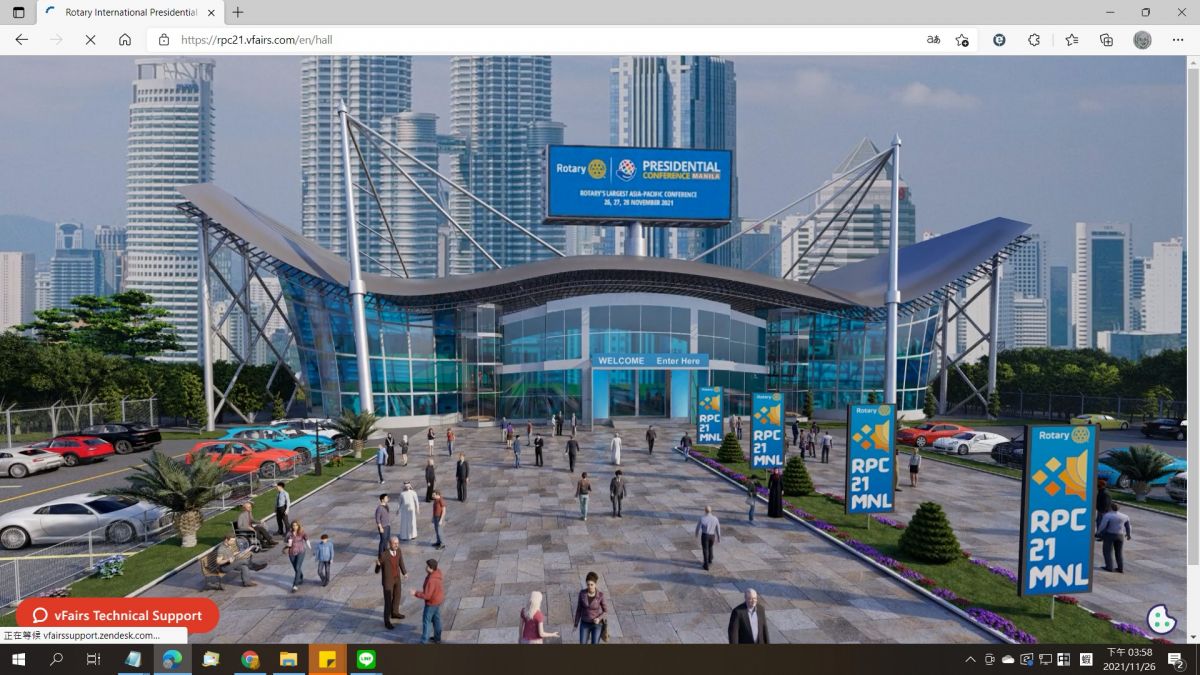Screen dimensions: 1200x675
Task: Go back to the previous page
Action: pos(21,40)
